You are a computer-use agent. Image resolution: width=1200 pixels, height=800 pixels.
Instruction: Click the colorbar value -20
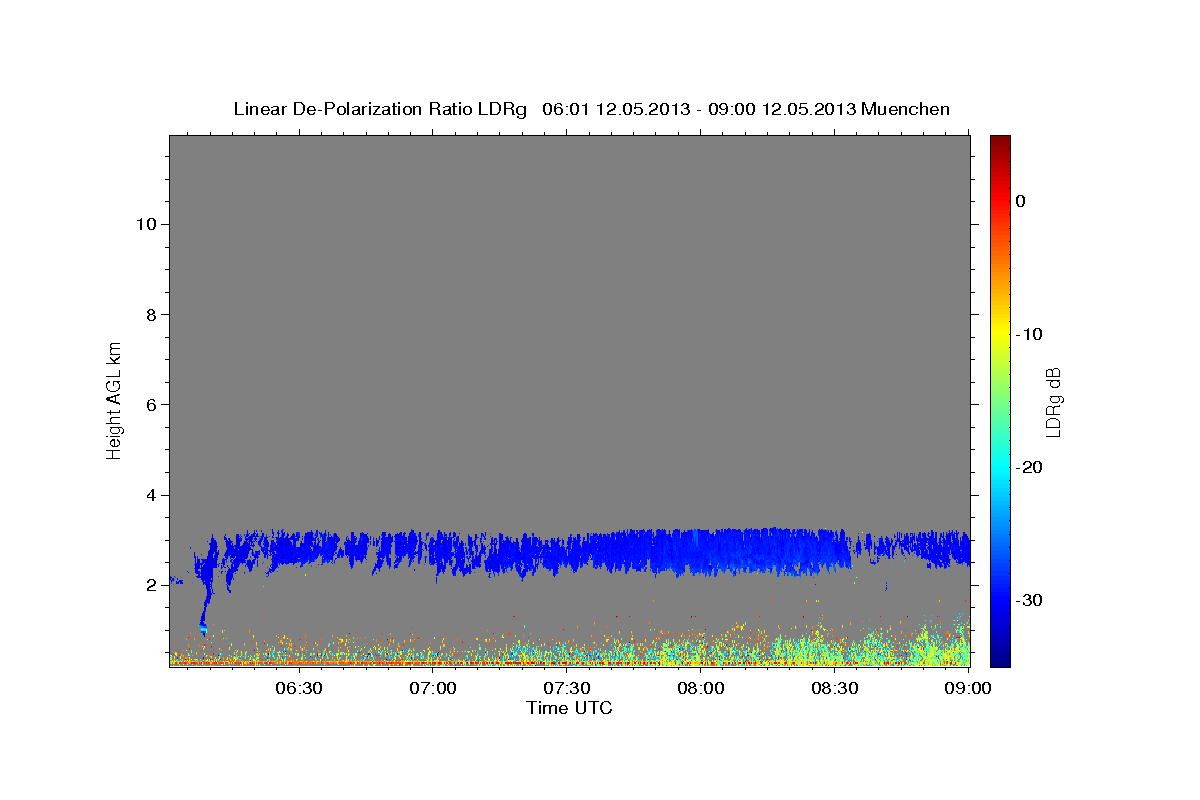point(1029,467)
